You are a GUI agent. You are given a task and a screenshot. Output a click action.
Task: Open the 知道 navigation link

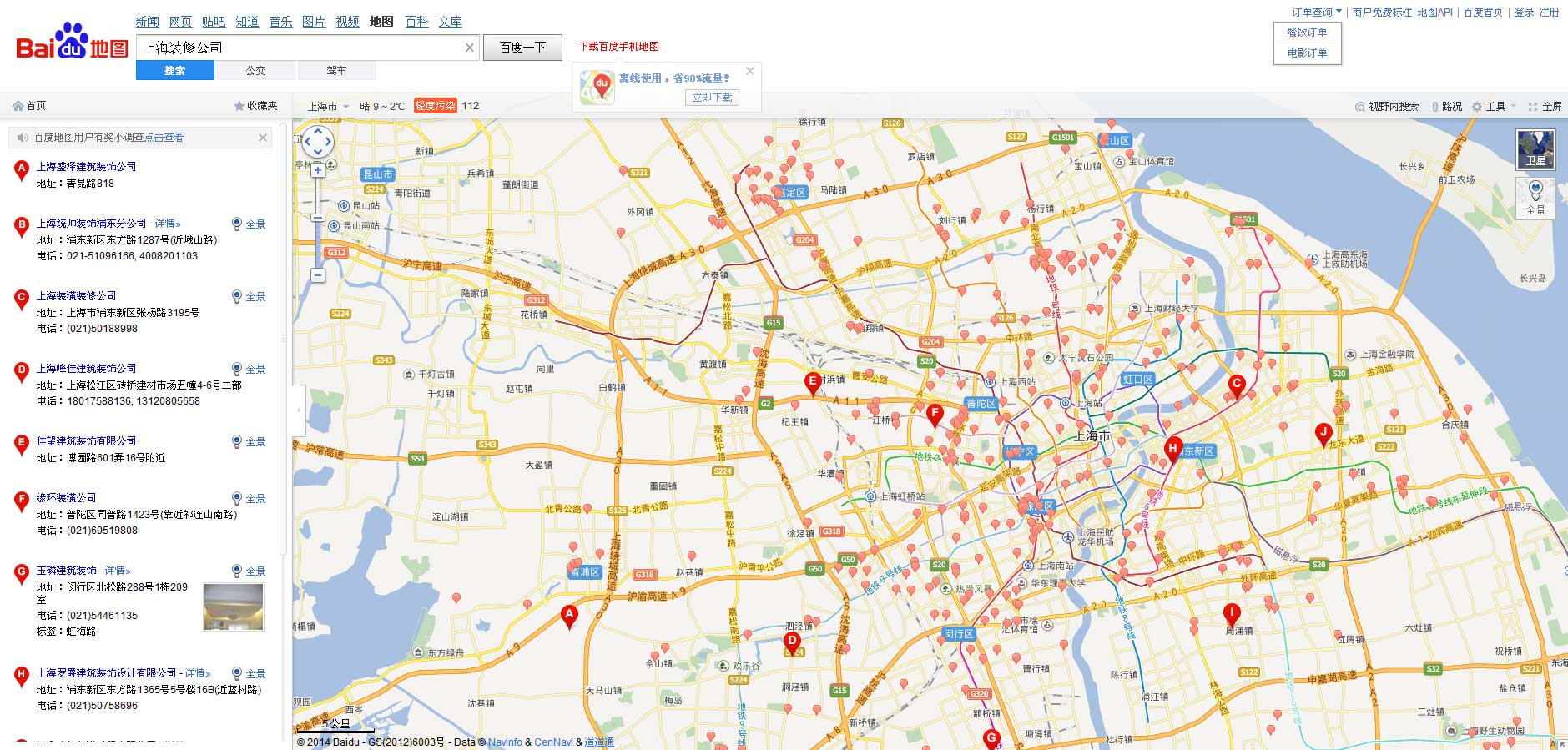pyautogui.click(x=247, y=22)
